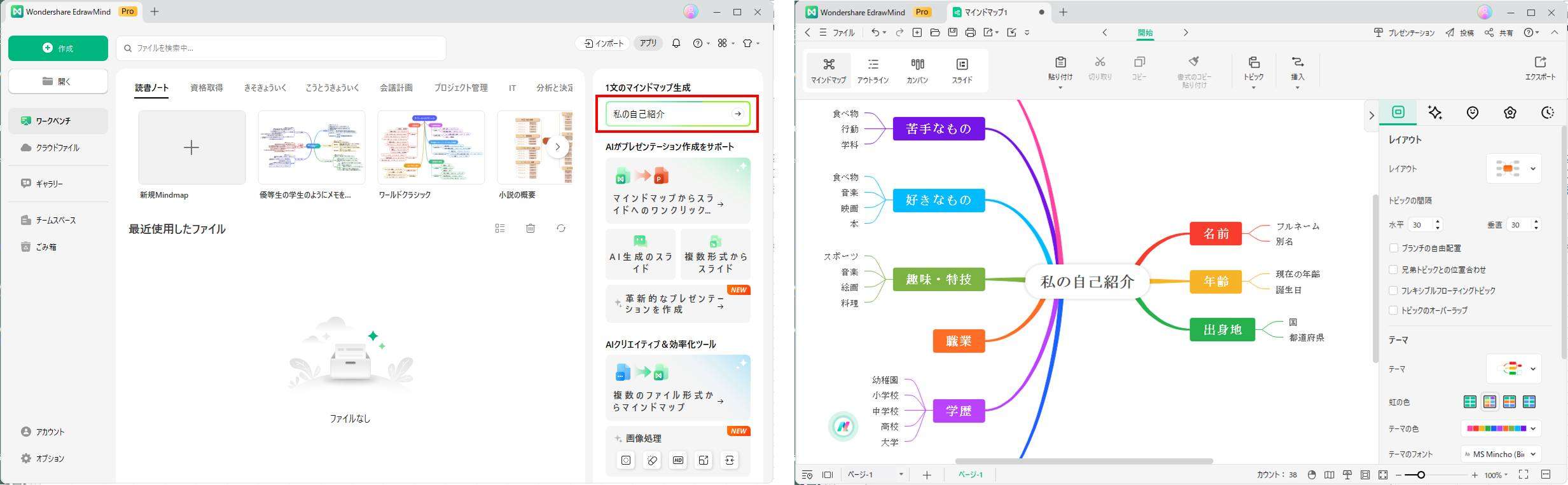This screenshot has height=485, width=1568.
Task: Open the レイアウト layout dropdown
Action: pos(1514,168)
